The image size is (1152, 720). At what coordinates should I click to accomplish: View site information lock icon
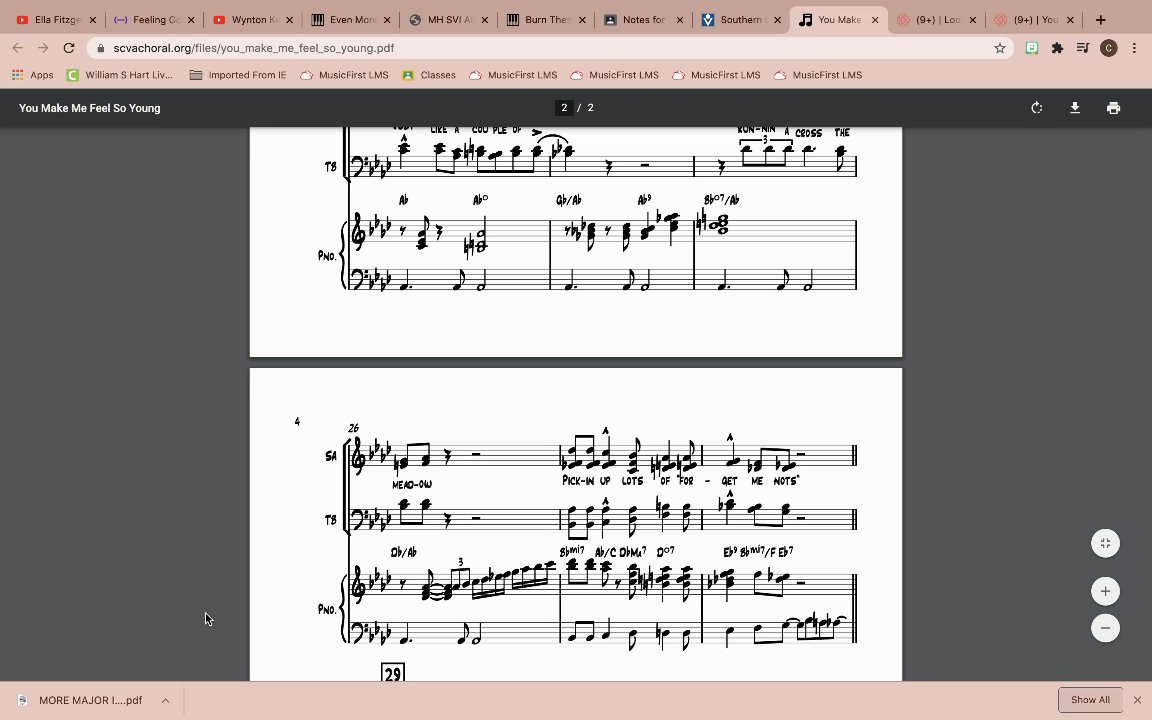point(101,48)
